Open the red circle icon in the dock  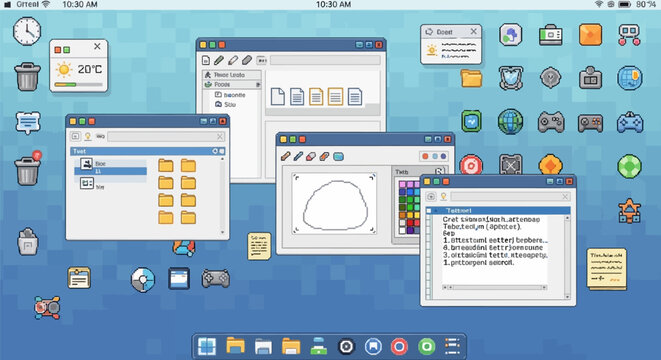pos(399,347)
